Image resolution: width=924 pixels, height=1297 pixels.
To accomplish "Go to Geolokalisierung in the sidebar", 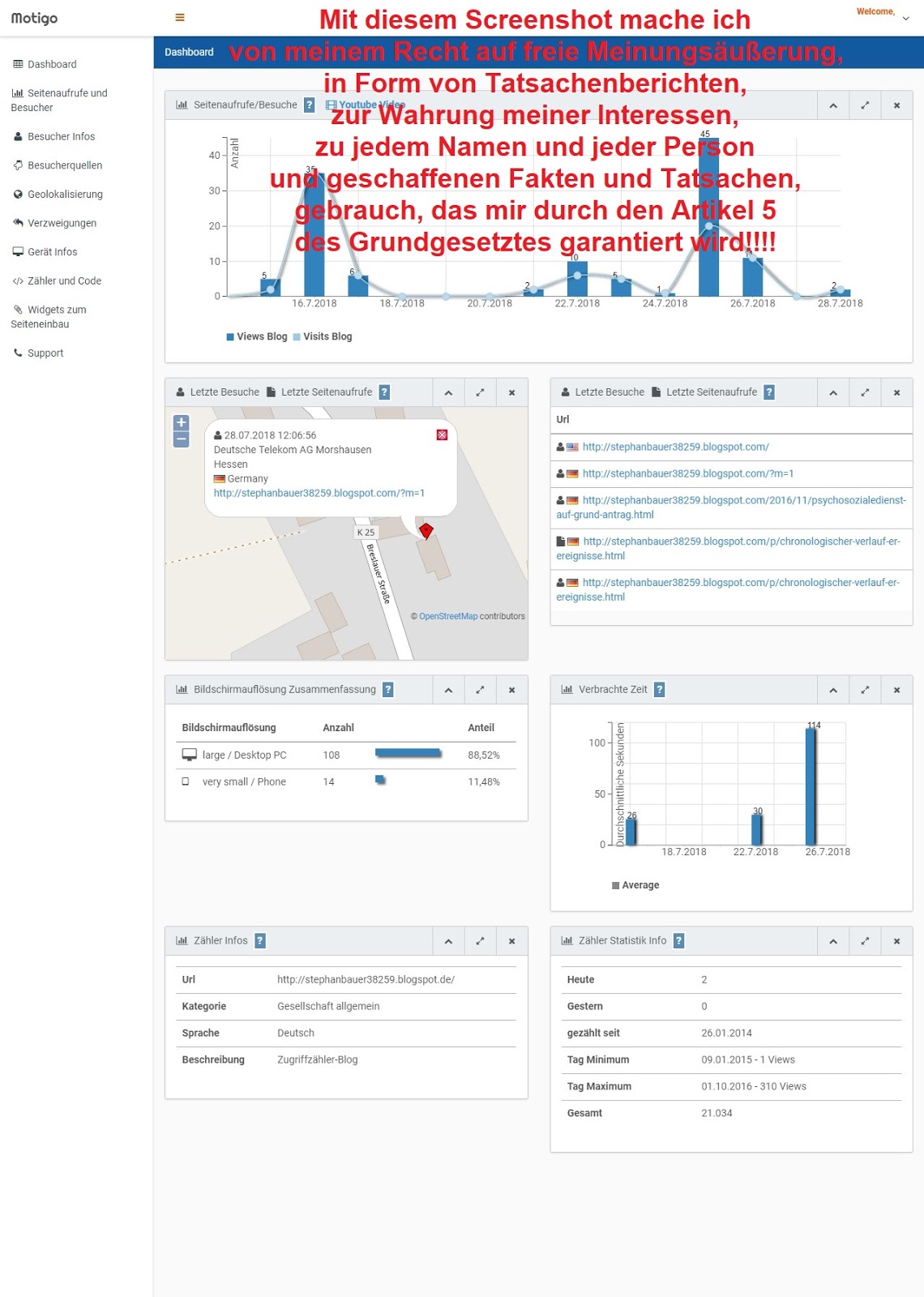I will 58,195.
